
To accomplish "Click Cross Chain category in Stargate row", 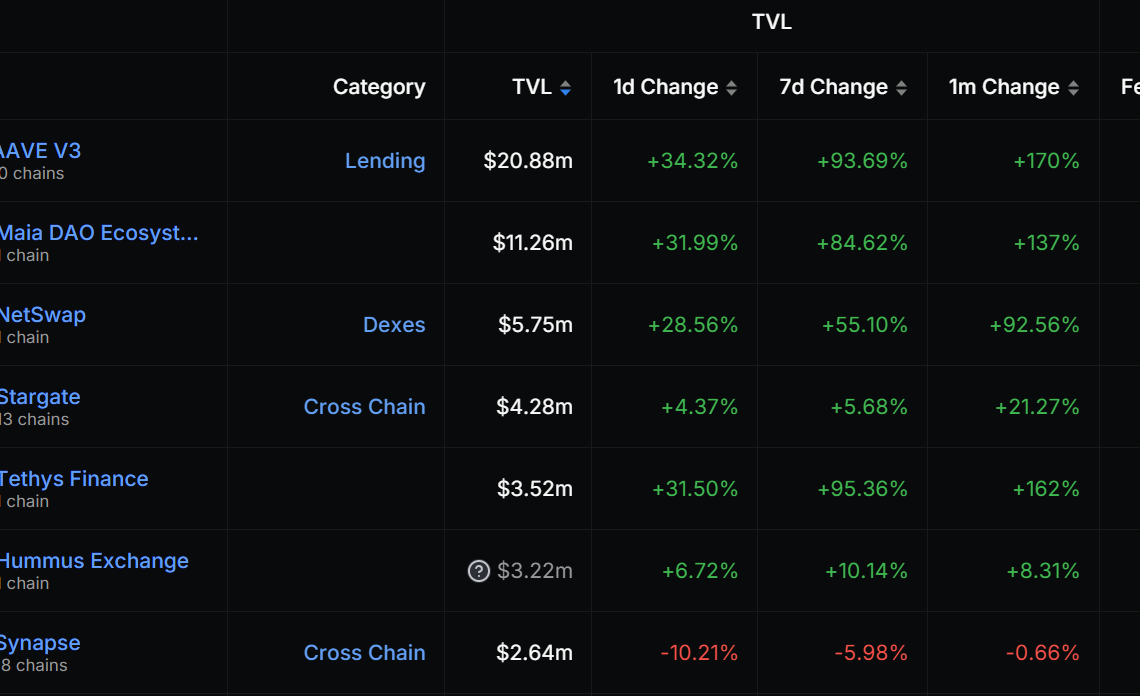I will pyautogui.click(x=364, y=407).
